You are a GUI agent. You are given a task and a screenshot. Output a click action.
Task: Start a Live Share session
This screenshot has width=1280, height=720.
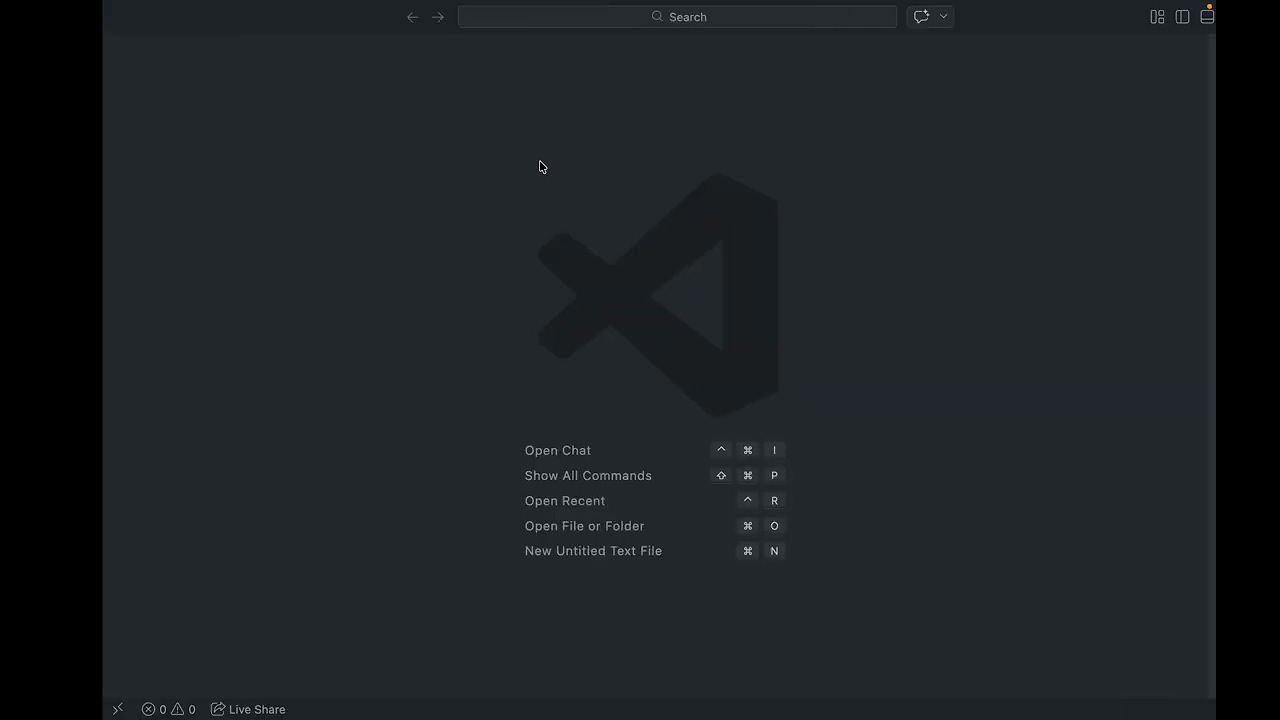point(248,709)
